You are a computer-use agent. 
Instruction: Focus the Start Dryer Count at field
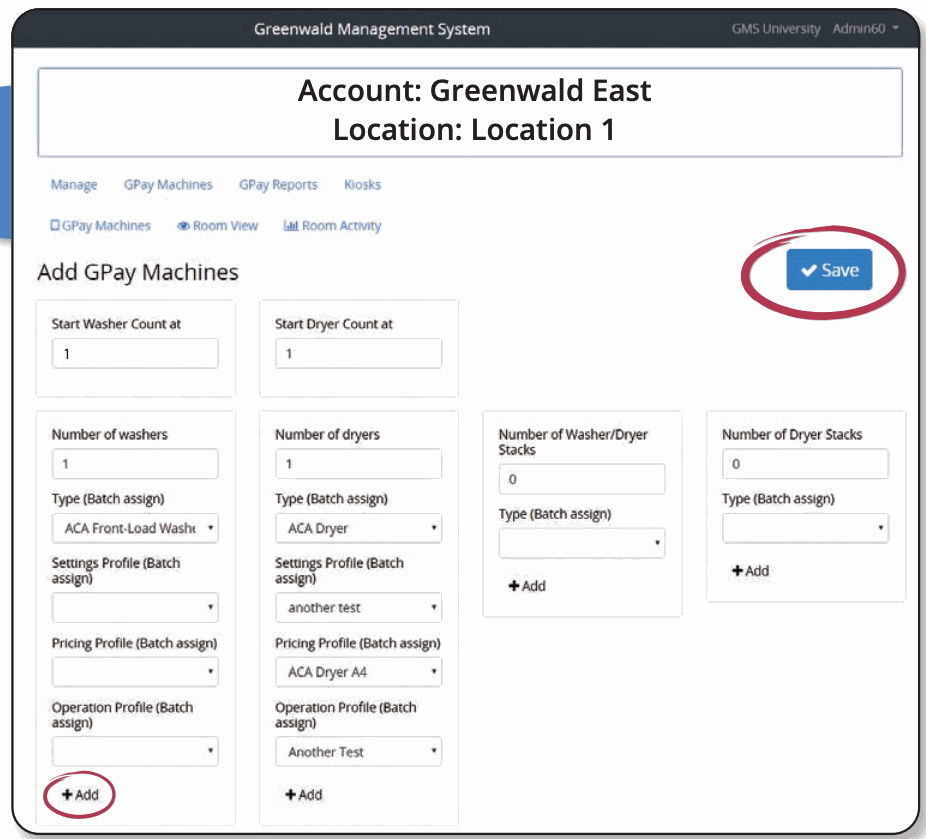[358, 354]
